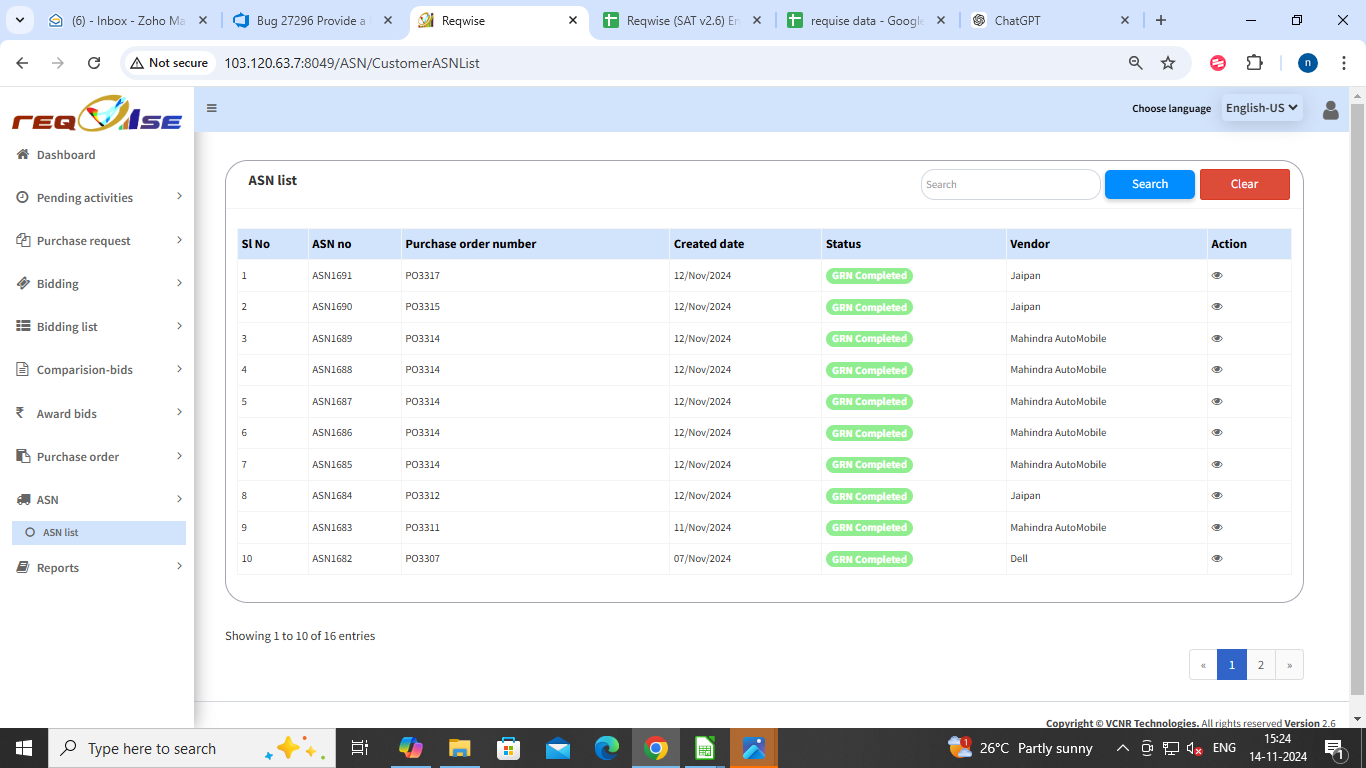
Task: Expand Purchase request menu chevron
Action: pyautogui.click(x=179, y=240)
